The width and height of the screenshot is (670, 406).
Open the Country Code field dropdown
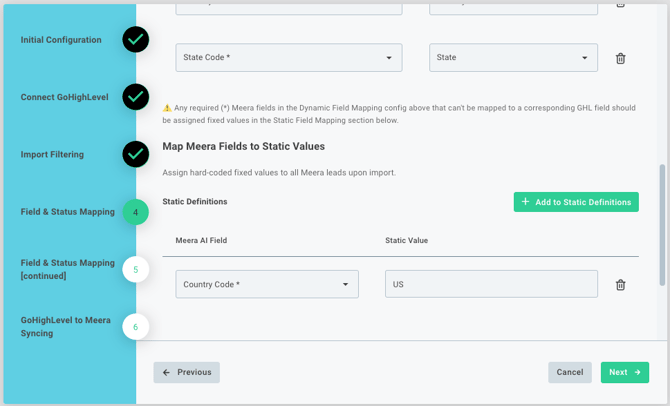pos(267,284)
